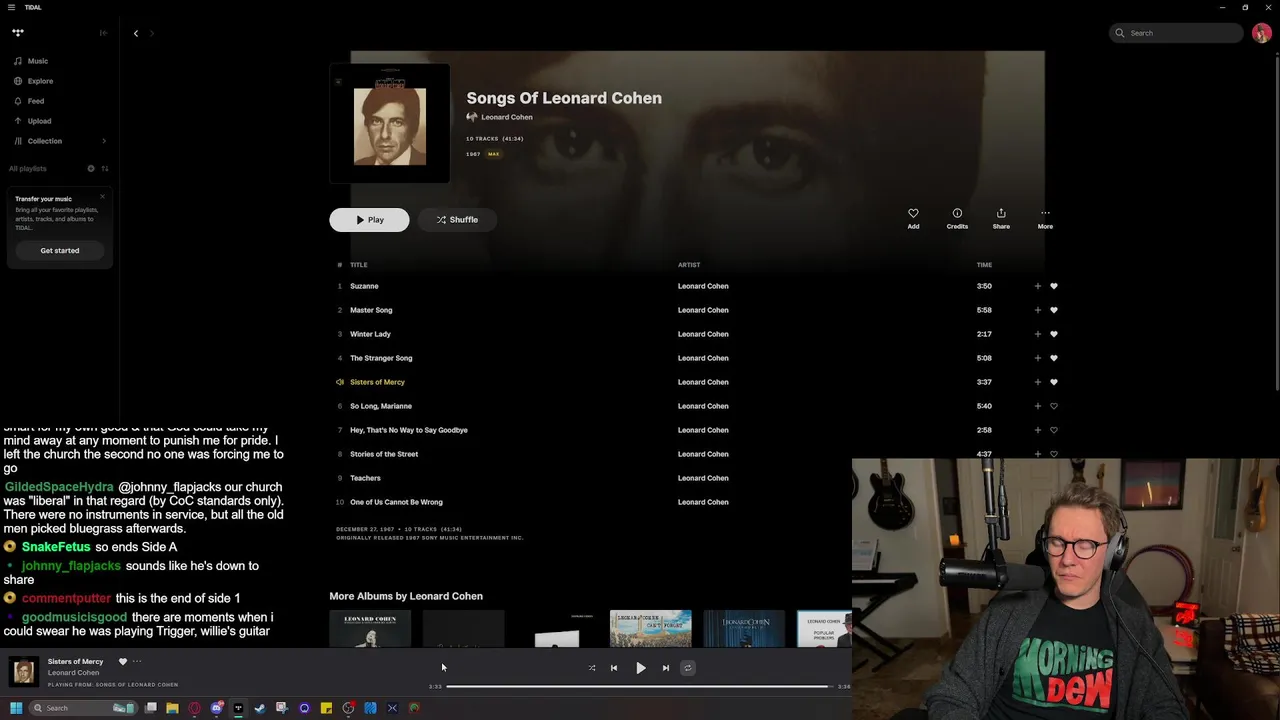
Task: Unlike The Stranger Song via heart
Action: click(x=1054, y=358)
